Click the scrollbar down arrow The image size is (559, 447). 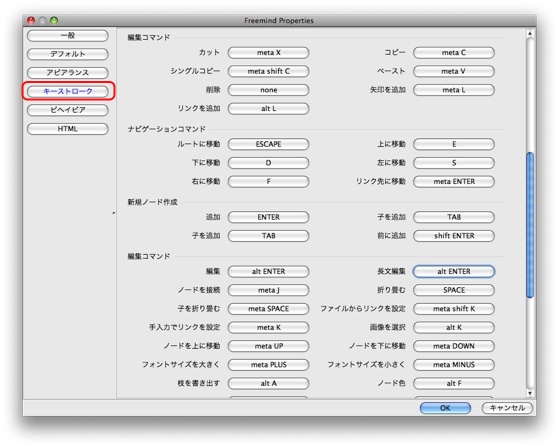(530, 393)
